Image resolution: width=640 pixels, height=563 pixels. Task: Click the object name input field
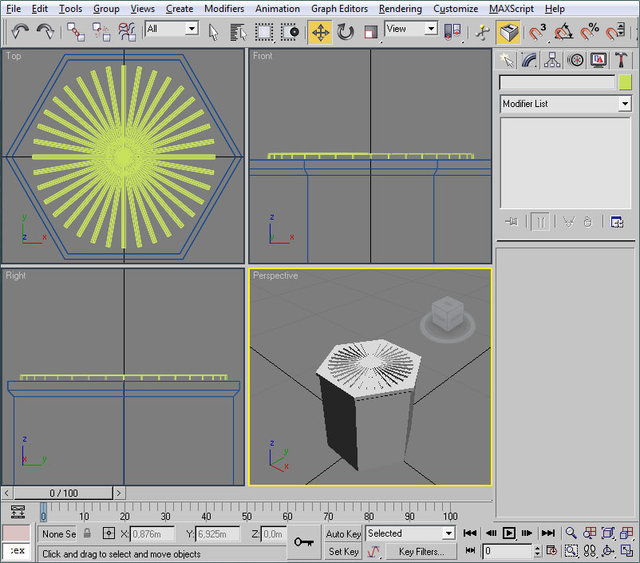(x=557, y=83)
